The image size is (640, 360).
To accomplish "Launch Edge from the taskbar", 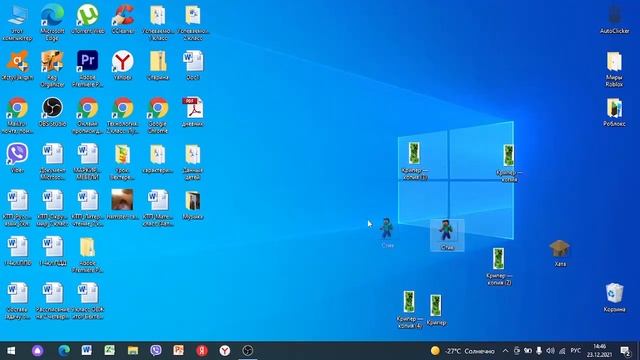I will [64, 351].
